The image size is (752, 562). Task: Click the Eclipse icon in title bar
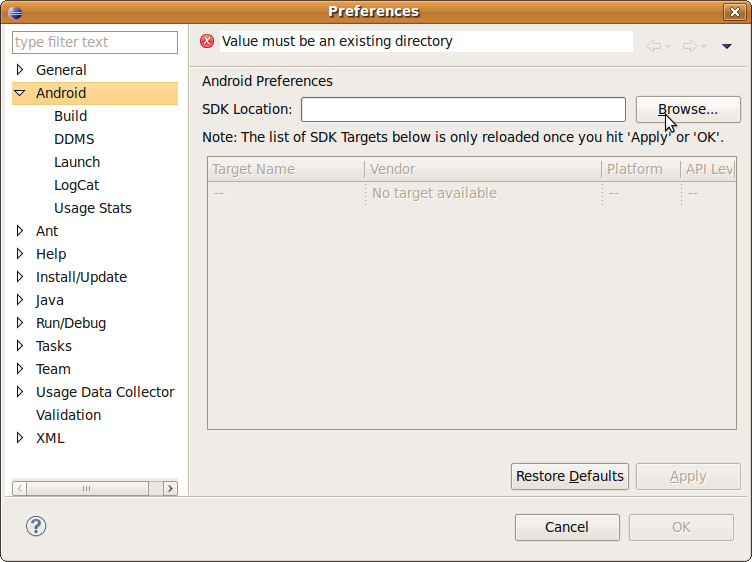15,12
